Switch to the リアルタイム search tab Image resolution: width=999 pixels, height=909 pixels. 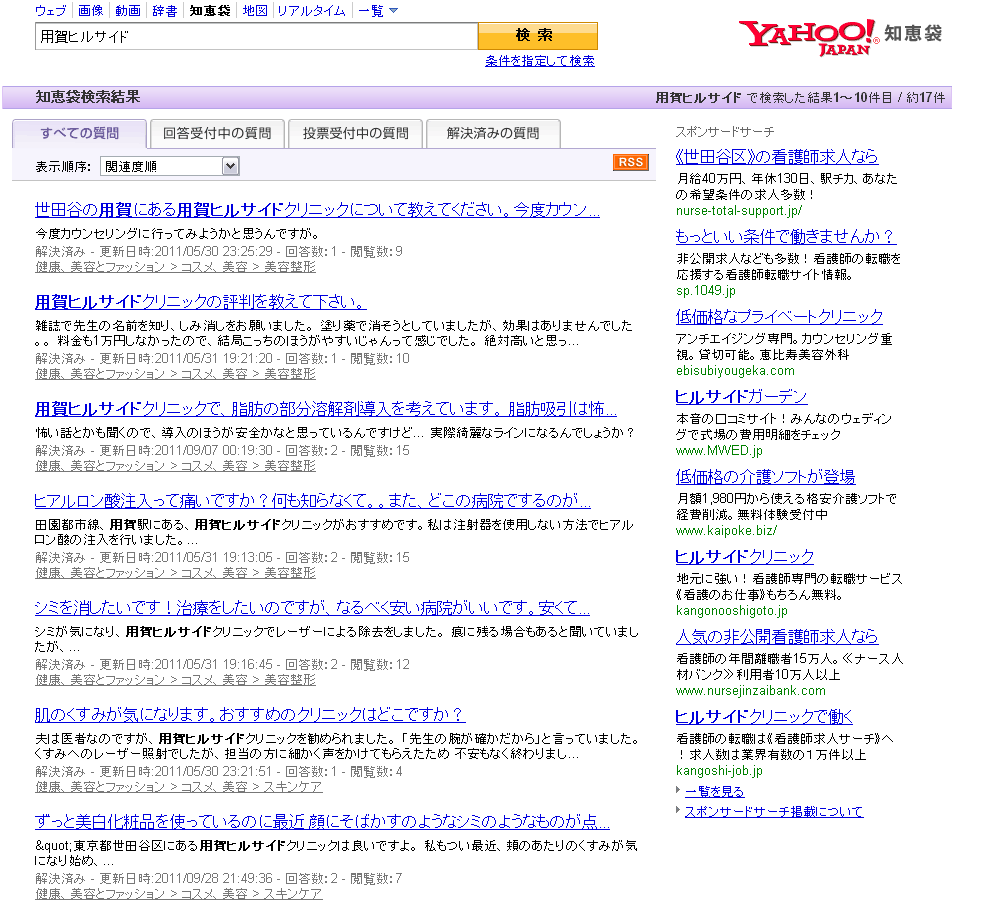(x=311, y=10)
